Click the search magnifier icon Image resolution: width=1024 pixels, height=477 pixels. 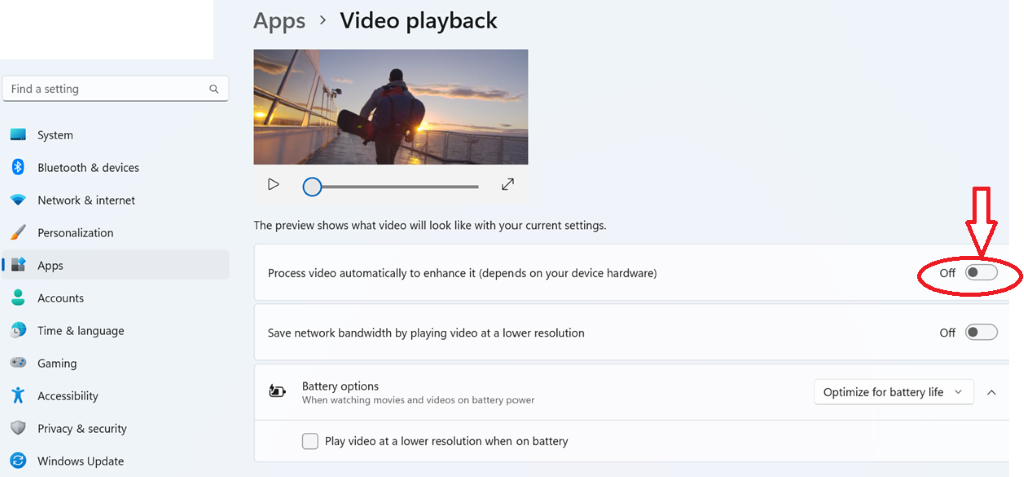(214, 89)
